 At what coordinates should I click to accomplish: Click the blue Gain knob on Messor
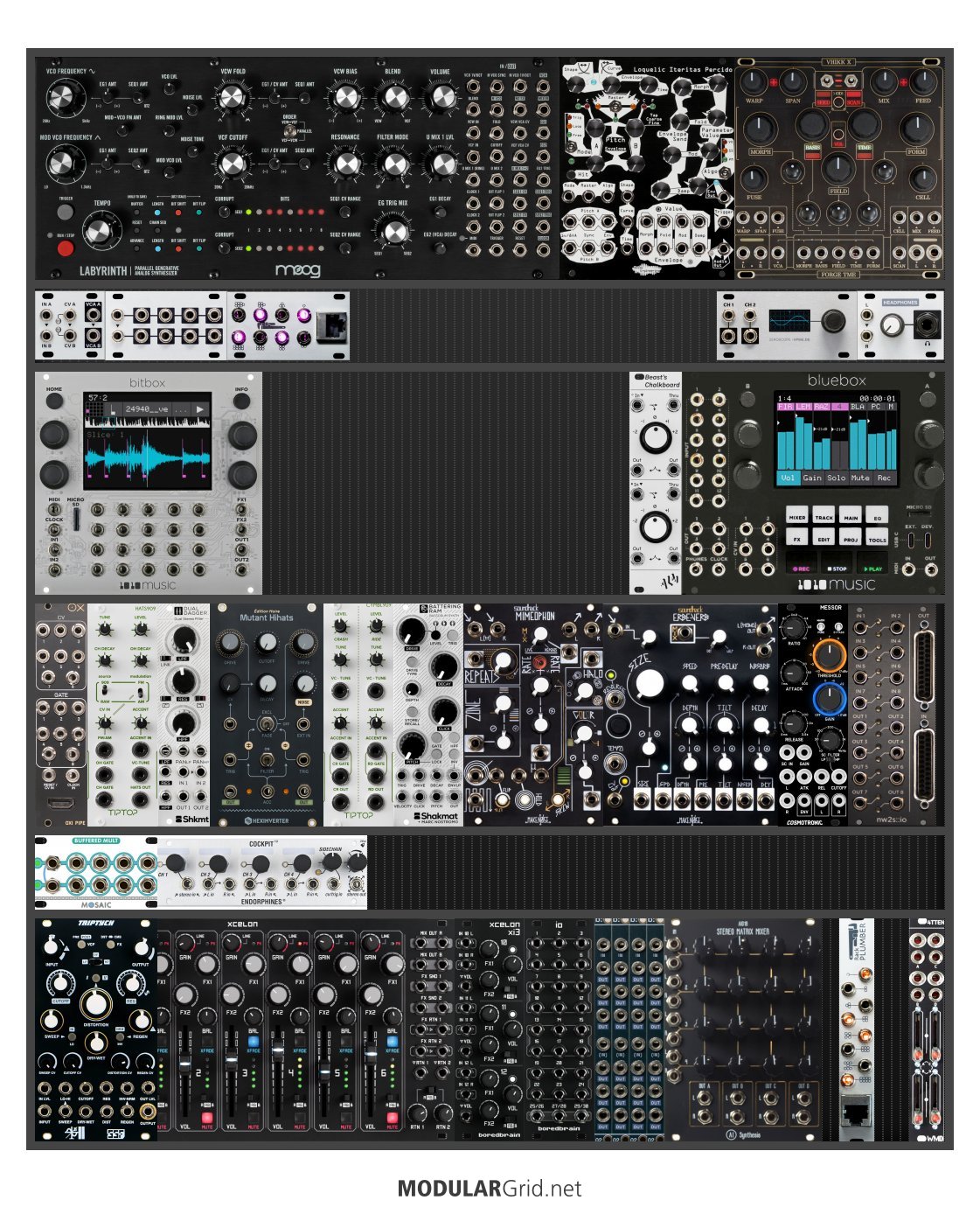tap(829, 698)
